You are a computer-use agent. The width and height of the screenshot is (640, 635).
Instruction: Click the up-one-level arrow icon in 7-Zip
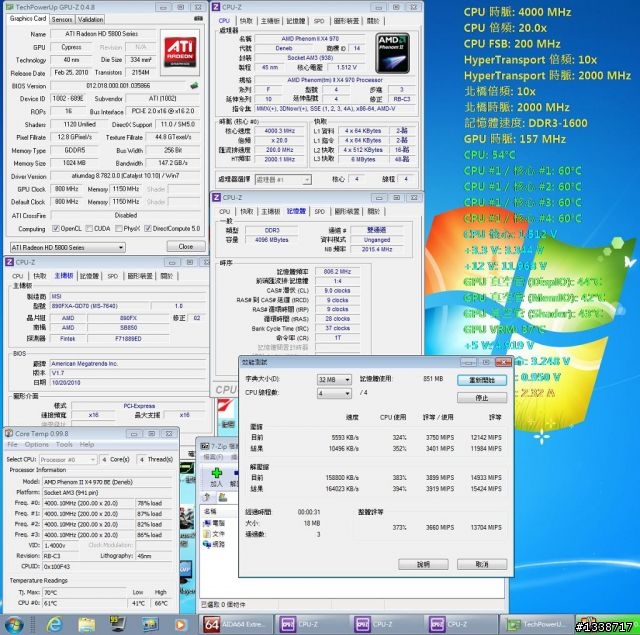(207, 497)
